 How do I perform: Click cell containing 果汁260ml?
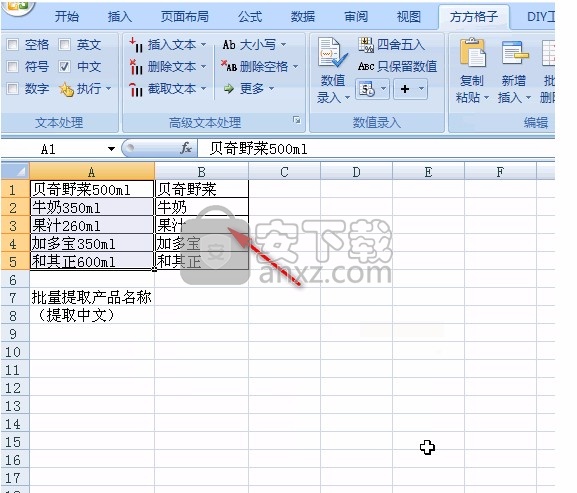92,225
